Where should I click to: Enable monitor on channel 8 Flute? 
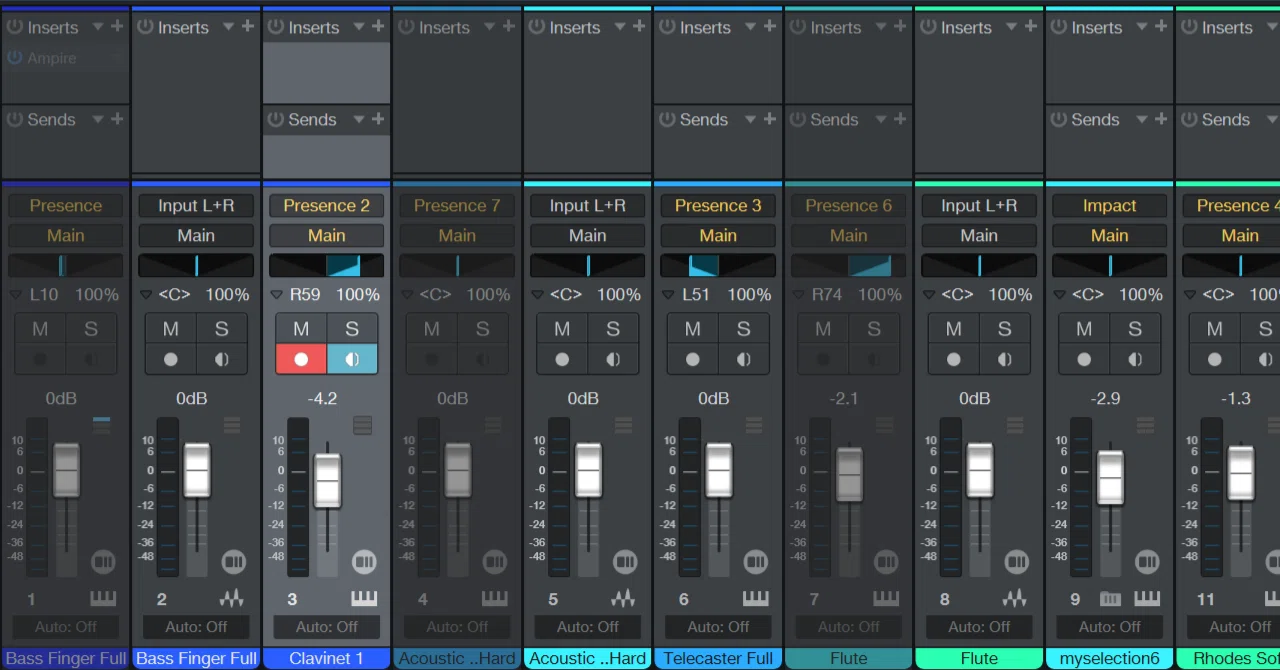tap(1005, 359)
